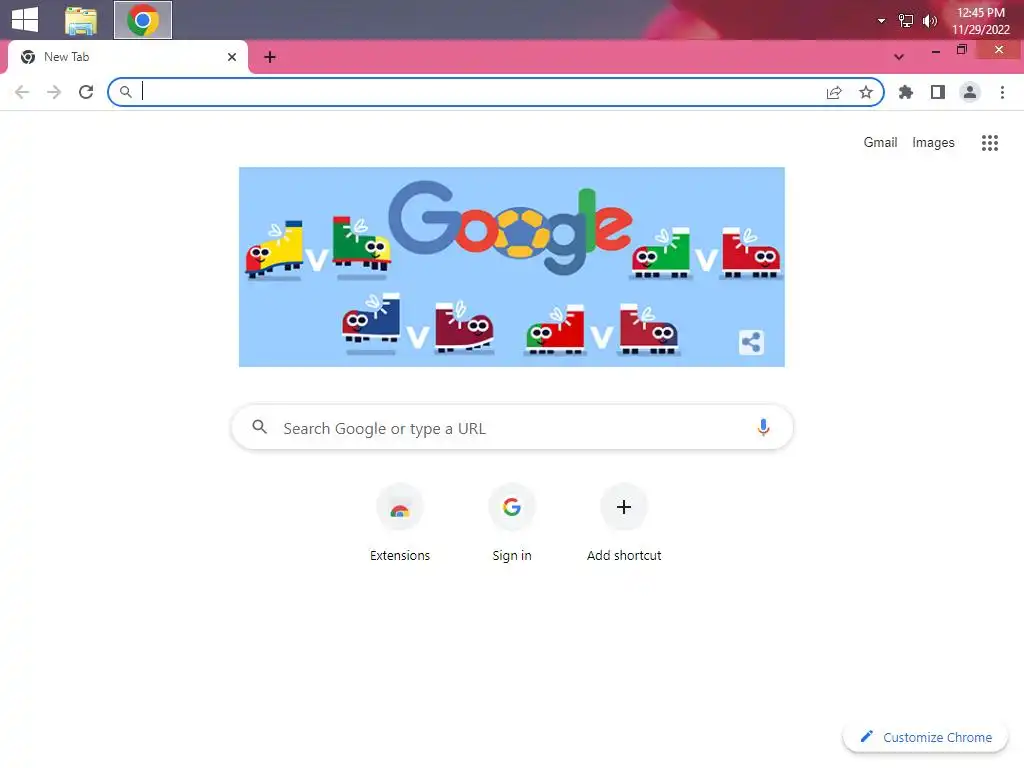This screenshot has width=1024, height=768.
Task: Click the Customize Chrome button
Action: (x=925, y=737)
